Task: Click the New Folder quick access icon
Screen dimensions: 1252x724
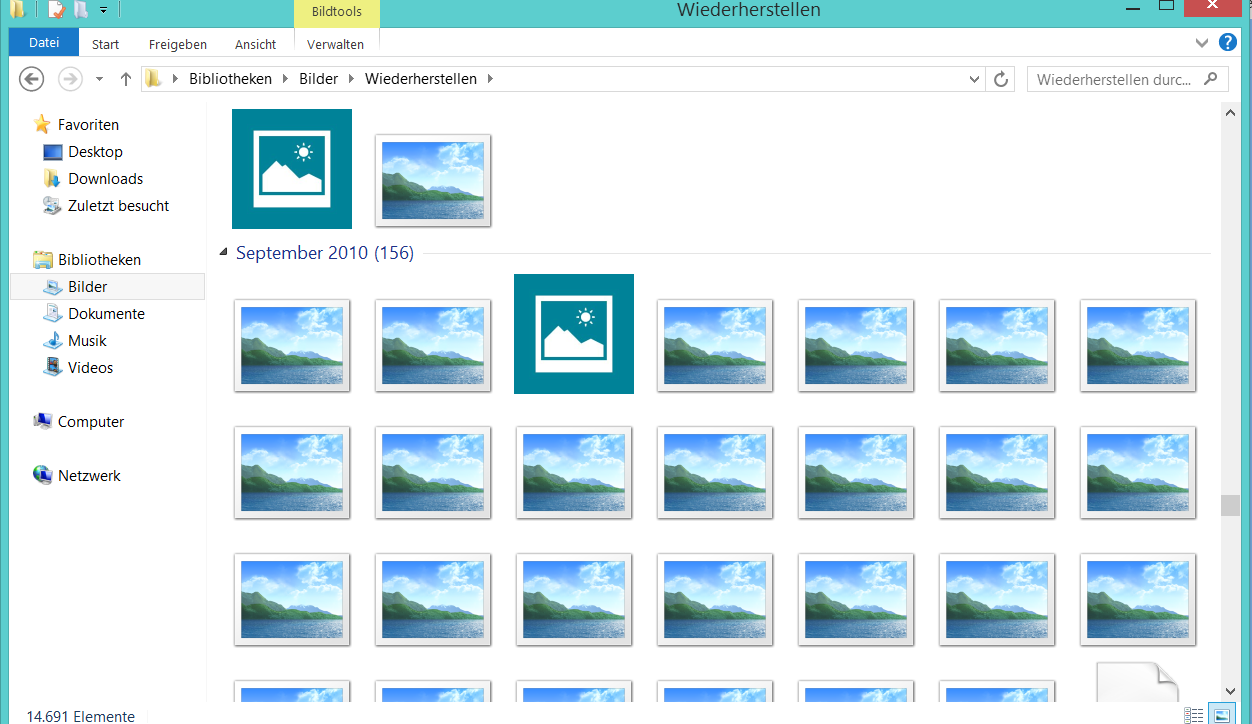Action: click(x=80, y=10)
